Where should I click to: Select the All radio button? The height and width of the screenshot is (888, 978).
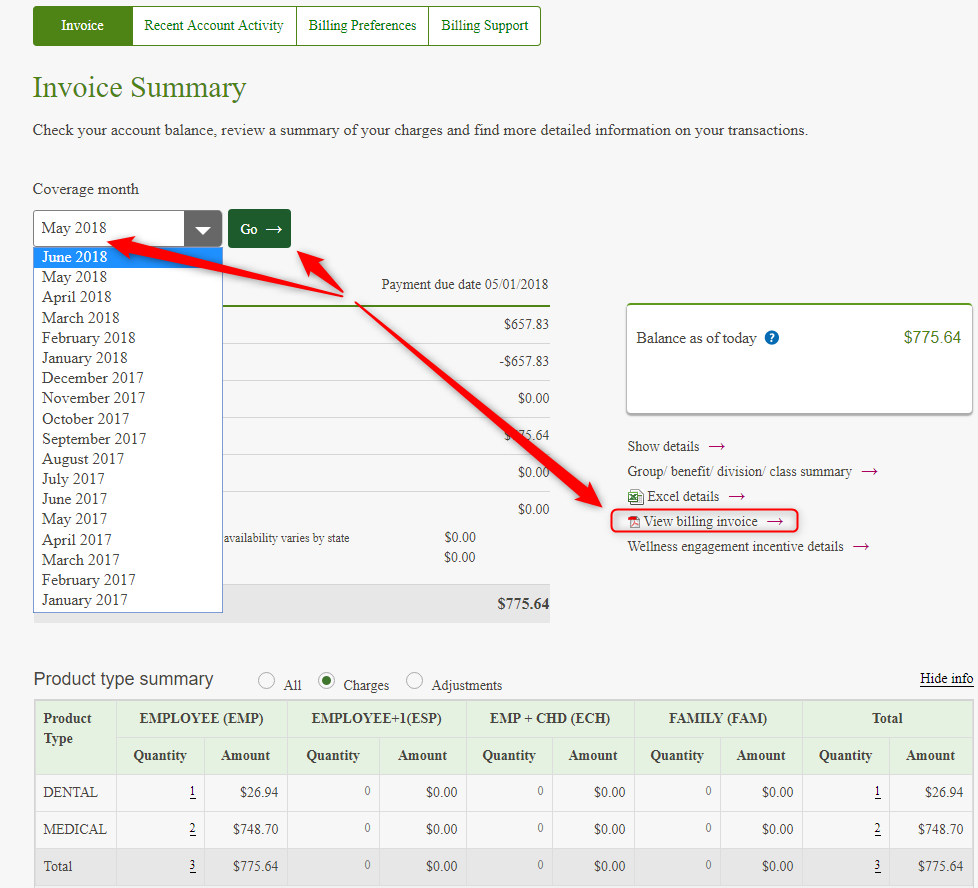267,682
